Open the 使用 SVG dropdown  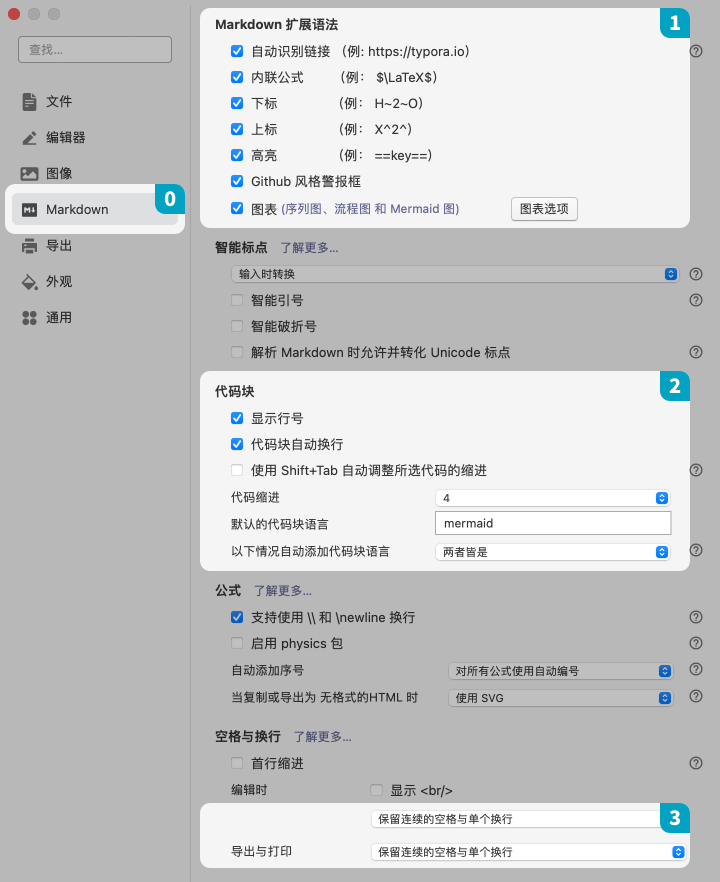(x=560, y=698)
